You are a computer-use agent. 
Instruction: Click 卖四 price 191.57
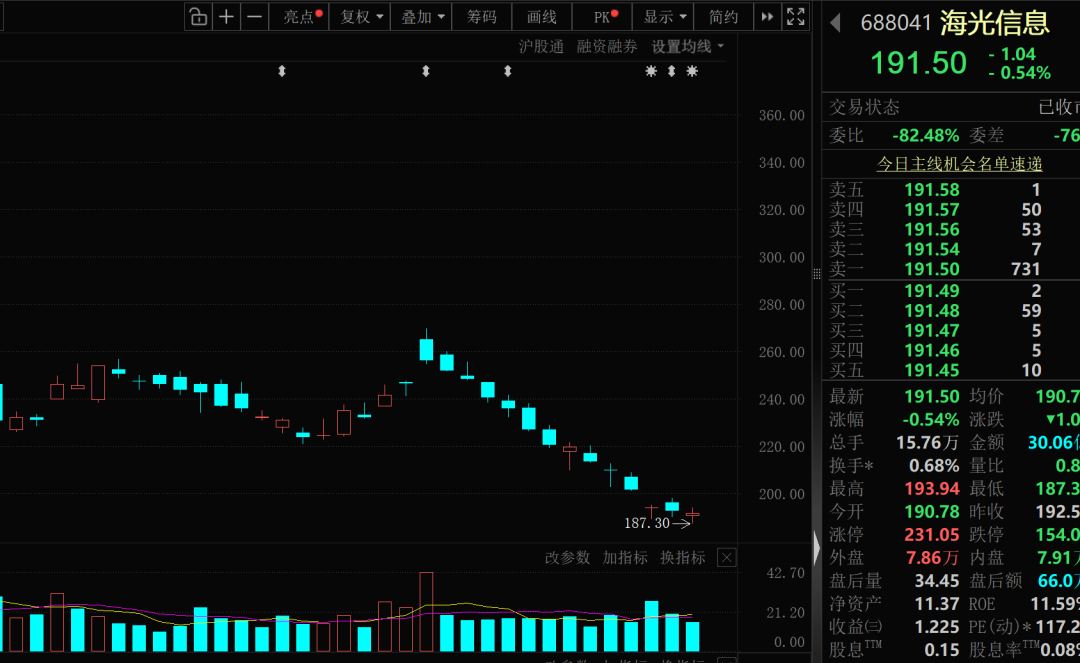pyautogui.click(x=931, y=210)
